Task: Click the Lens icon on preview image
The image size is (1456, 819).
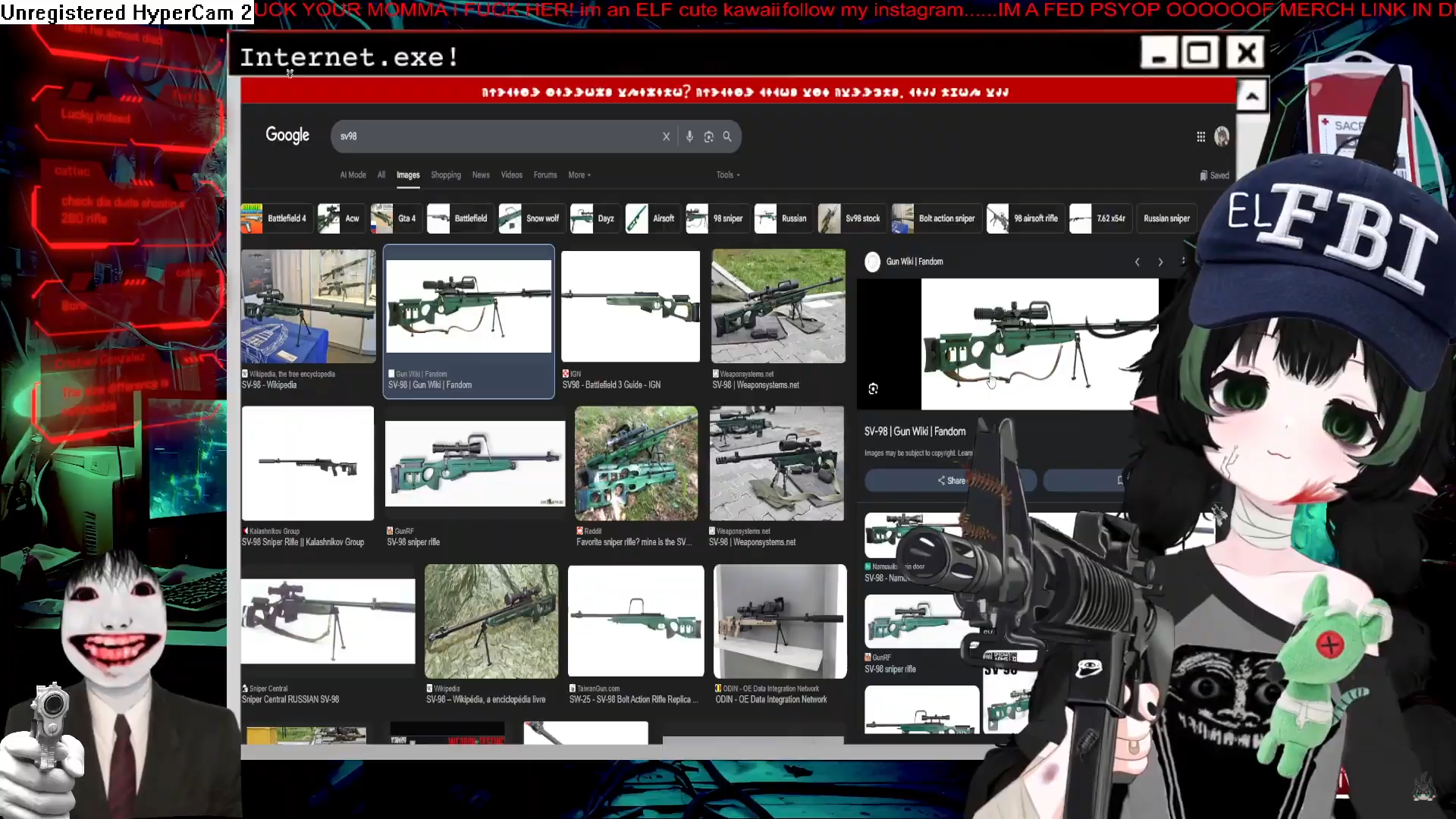Action: [873, 389]
